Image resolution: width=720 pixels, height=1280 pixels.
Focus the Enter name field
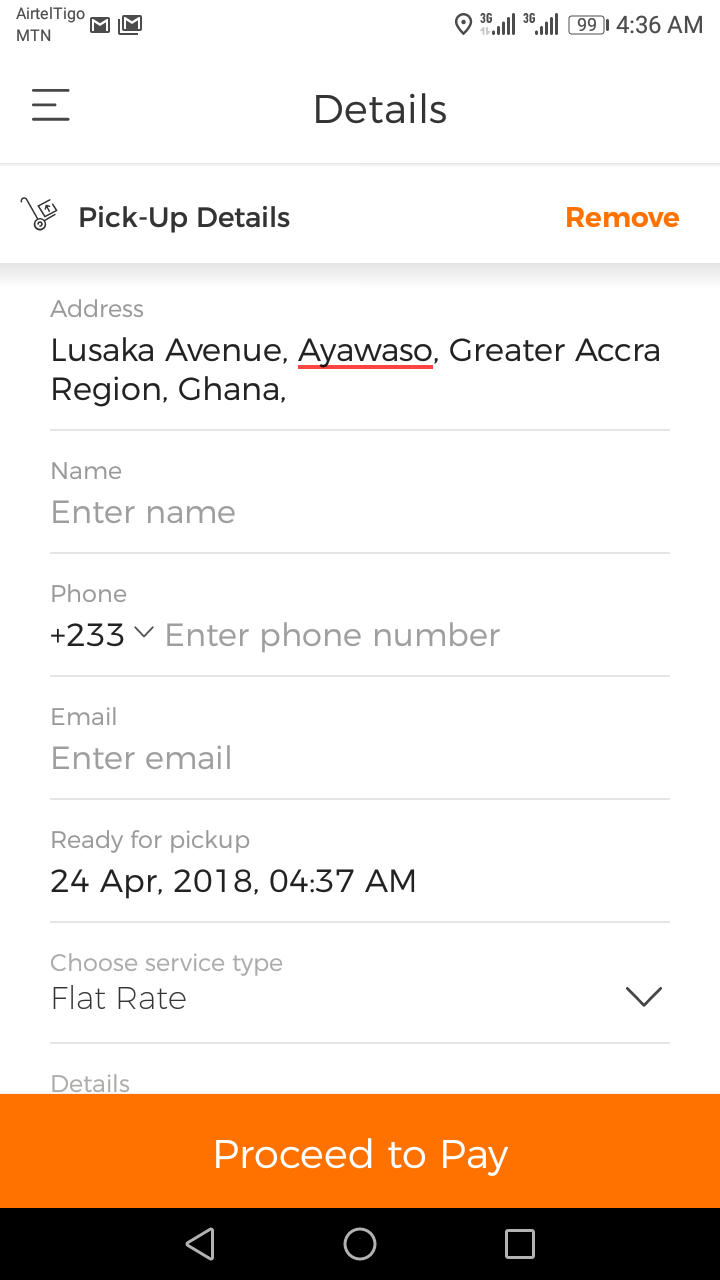360,512
